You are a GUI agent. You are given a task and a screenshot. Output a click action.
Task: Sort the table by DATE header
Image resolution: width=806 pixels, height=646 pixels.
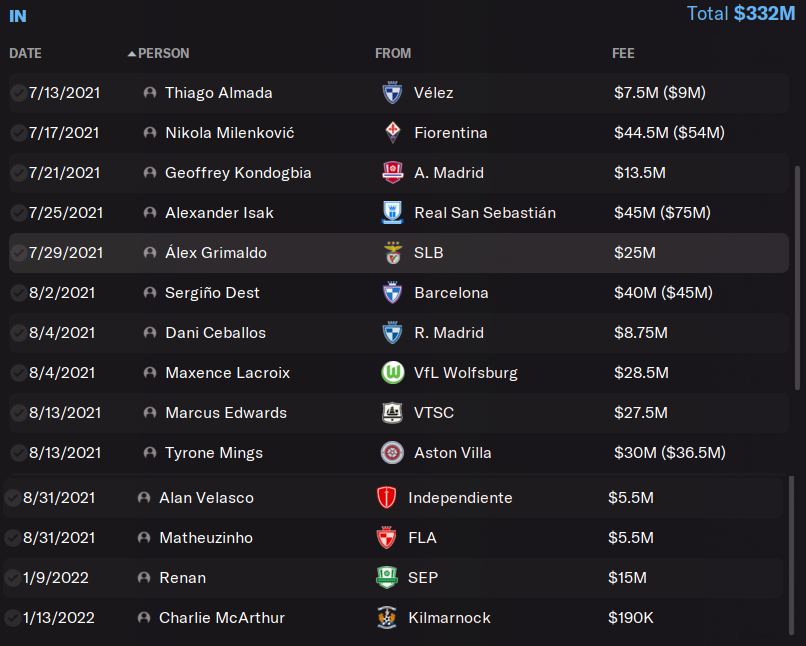(x=25, y=53)
